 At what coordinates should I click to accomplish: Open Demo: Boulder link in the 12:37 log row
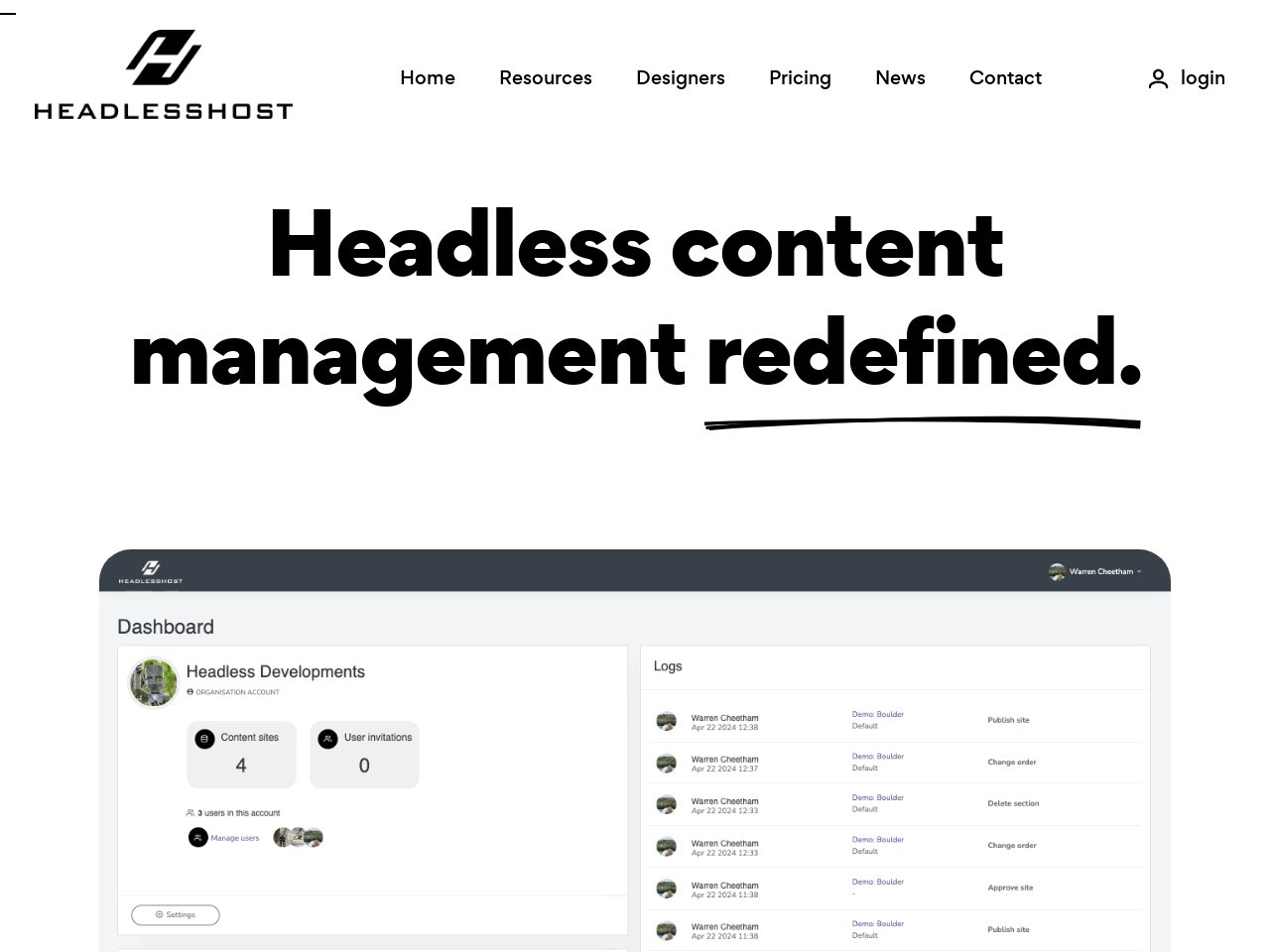pyautogui.click(x=878, y=756)
